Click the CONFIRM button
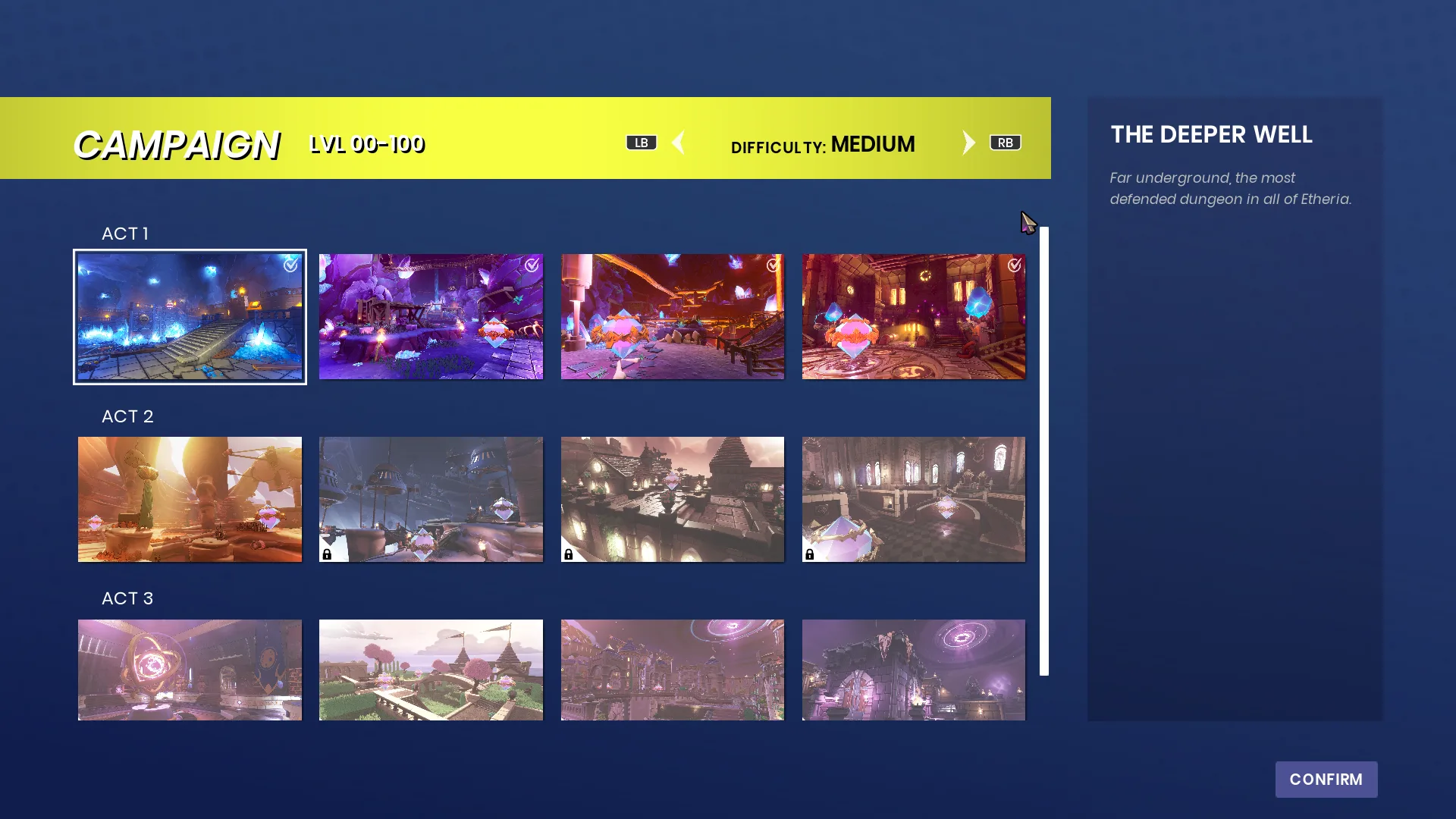This screenshot has width=1456, height=819. pos(1326,780)
